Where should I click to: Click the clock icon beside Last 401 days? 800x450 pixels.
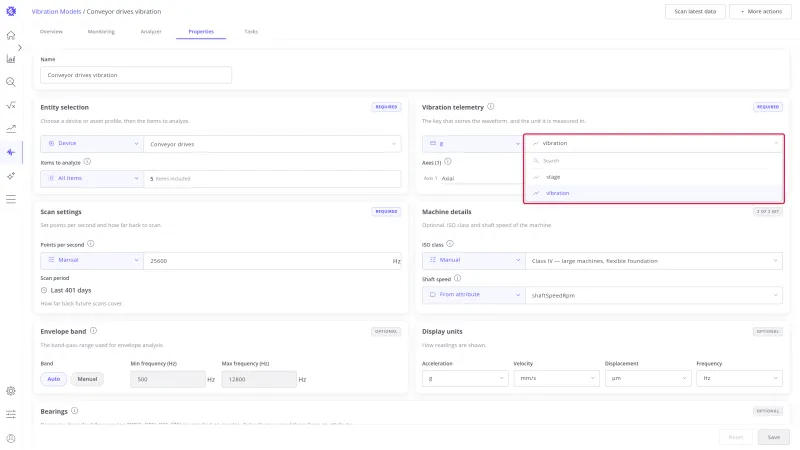pyautogui.click(x=44, y=290)
